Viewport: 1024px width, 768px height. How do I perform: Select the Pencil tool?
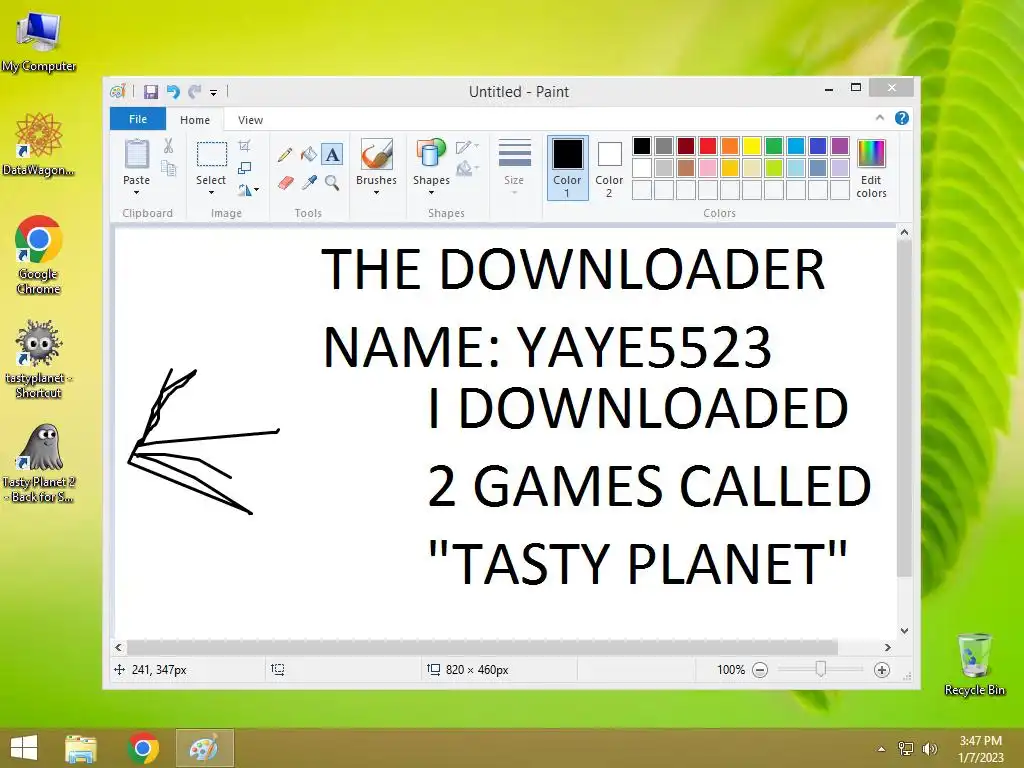tap(285, 155)
